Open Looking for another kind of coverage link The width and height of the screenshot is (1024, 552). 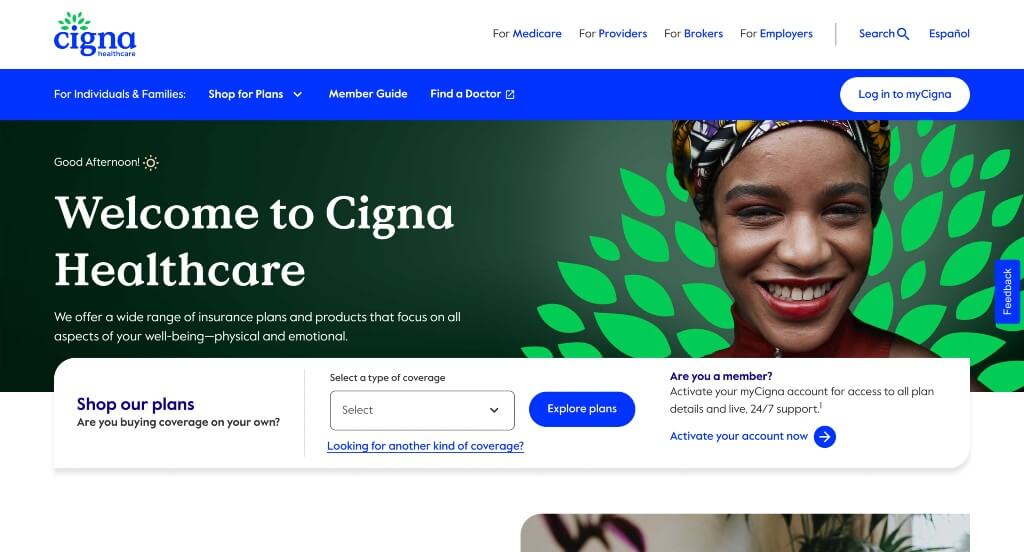tap(425, 446)
